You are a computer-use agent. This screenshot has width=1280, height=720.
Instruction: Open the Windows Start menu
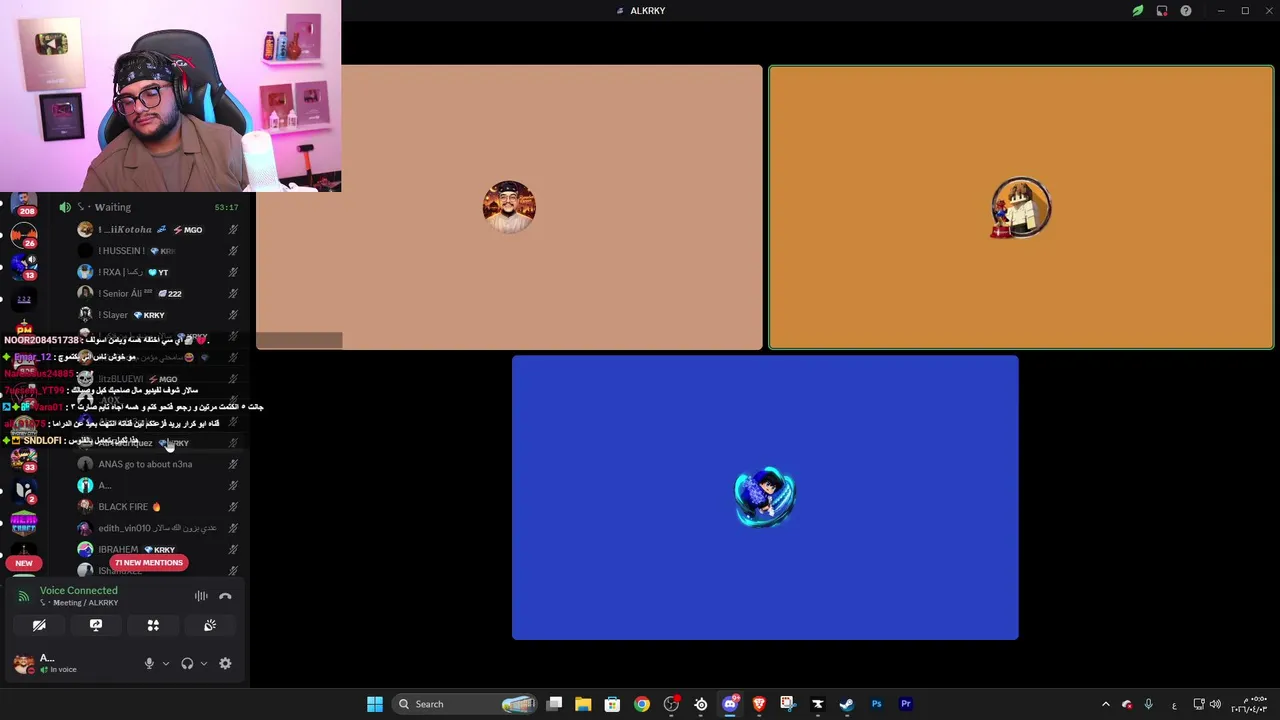pos(375,704)
